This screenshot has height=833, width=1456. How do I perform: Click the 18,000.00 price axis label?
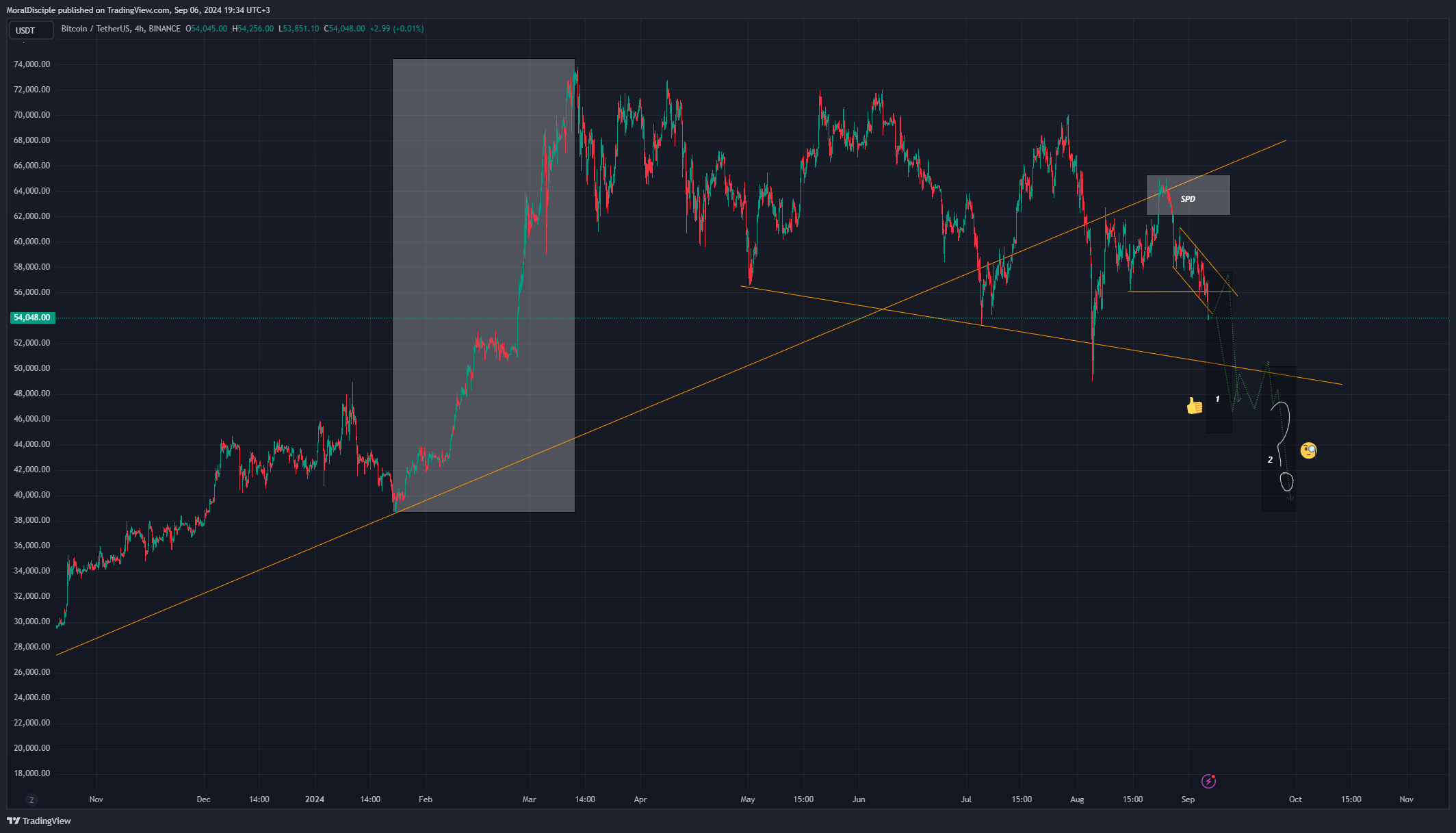[x=32, y=773]
